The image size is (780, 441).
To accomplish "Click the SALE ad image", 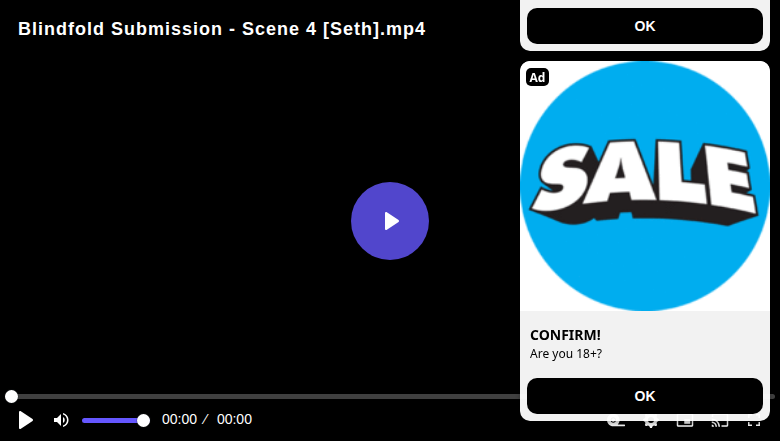I will [645, 186].
